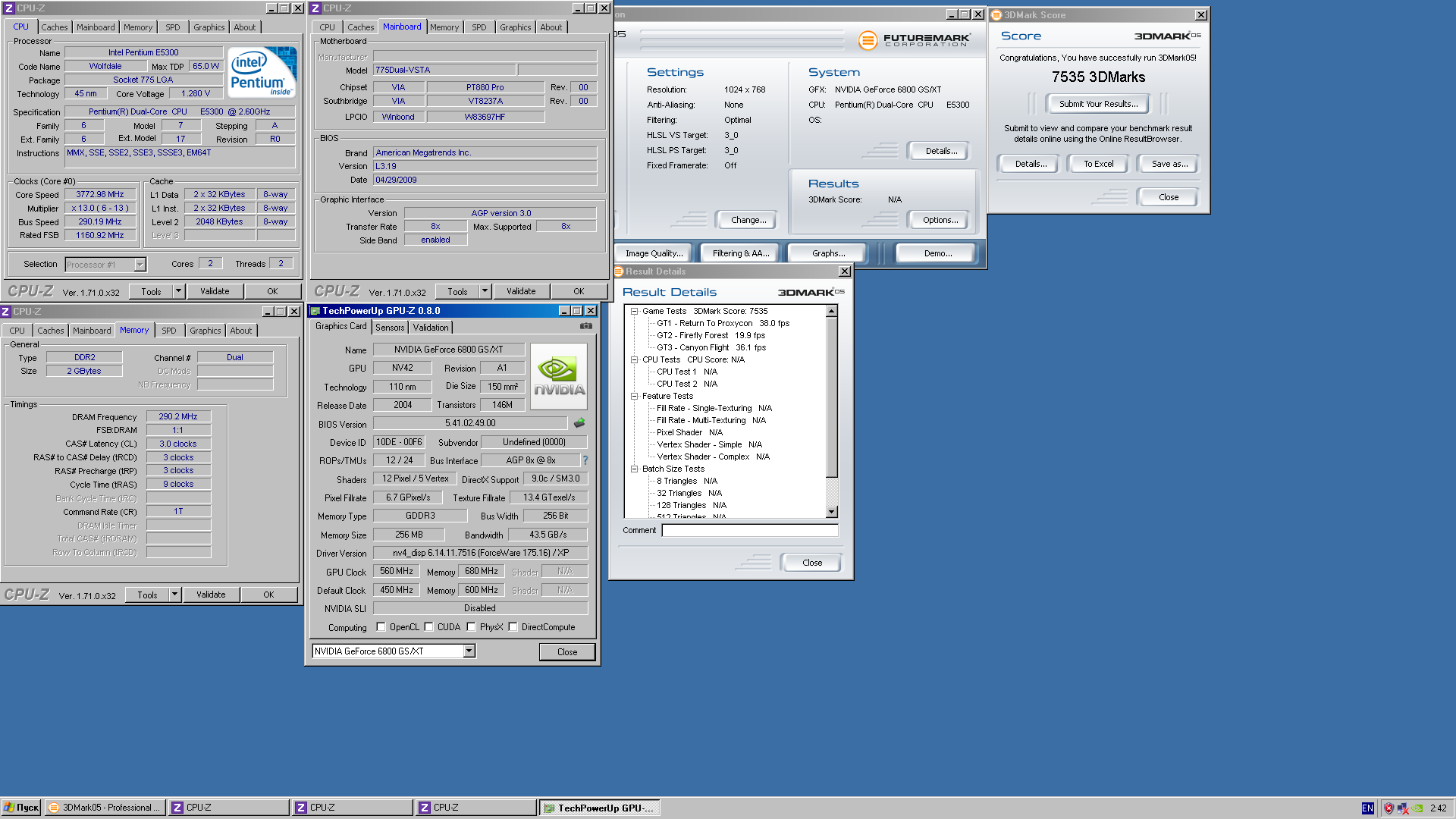Open Tools dropdown arrow in CPU-Z Memory window
Image resolution: width=1456 pixels, height=819 pixels.
pos(174,595)
